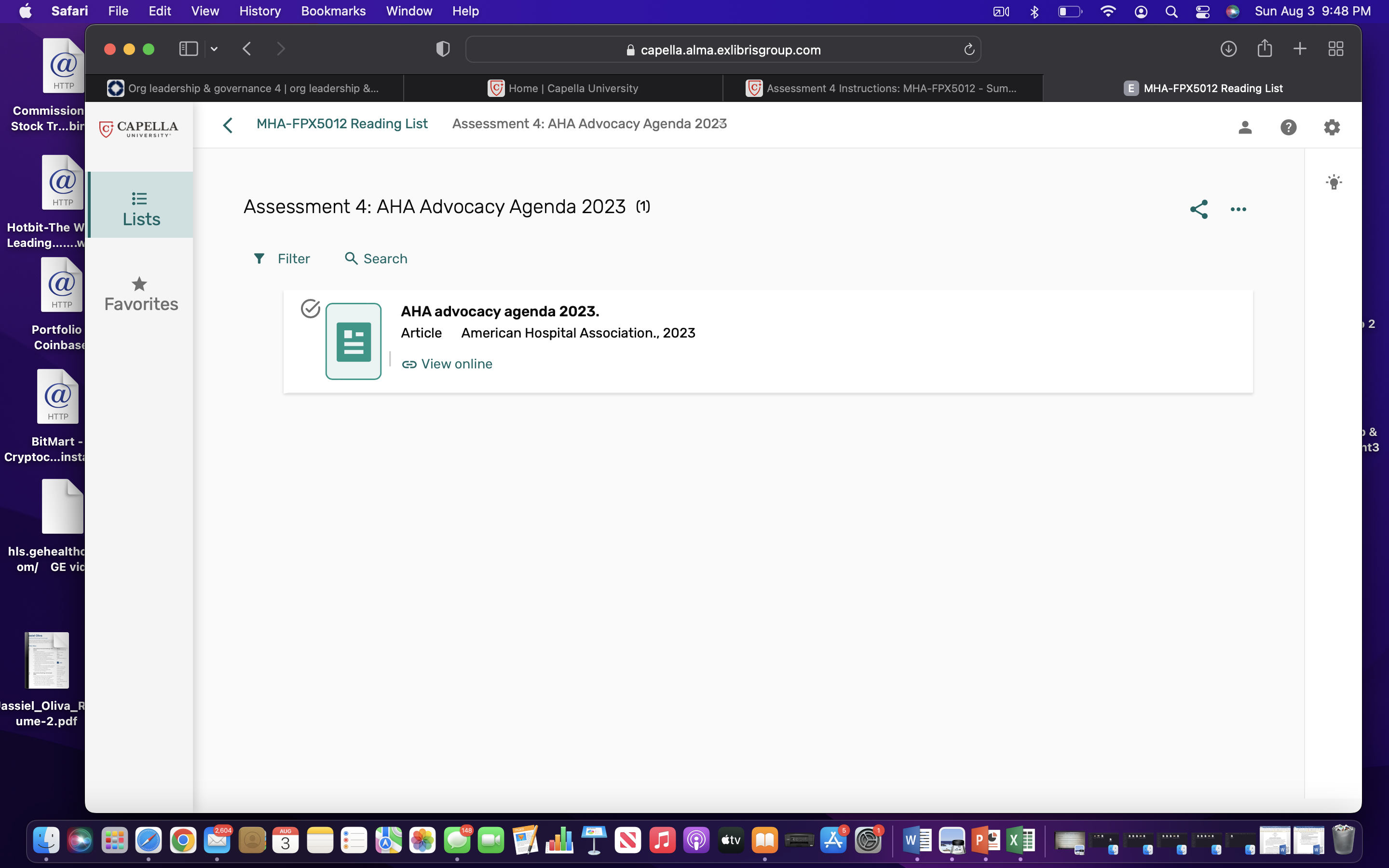The height and width of the screenshot is (868, 1389).
Task: Reload the page with the refresh icon
Action: click(969, 49)
